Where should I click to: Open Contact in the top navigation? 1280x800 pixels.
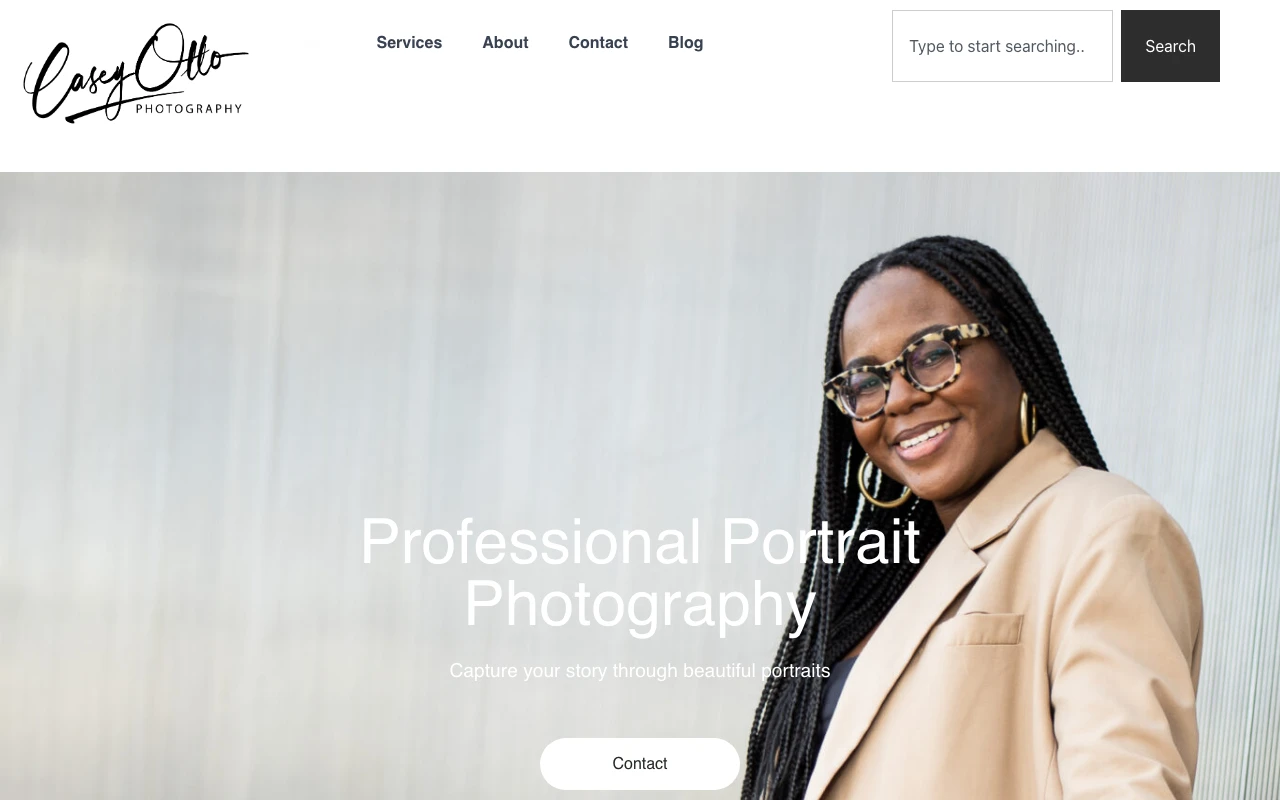(598, 42)
